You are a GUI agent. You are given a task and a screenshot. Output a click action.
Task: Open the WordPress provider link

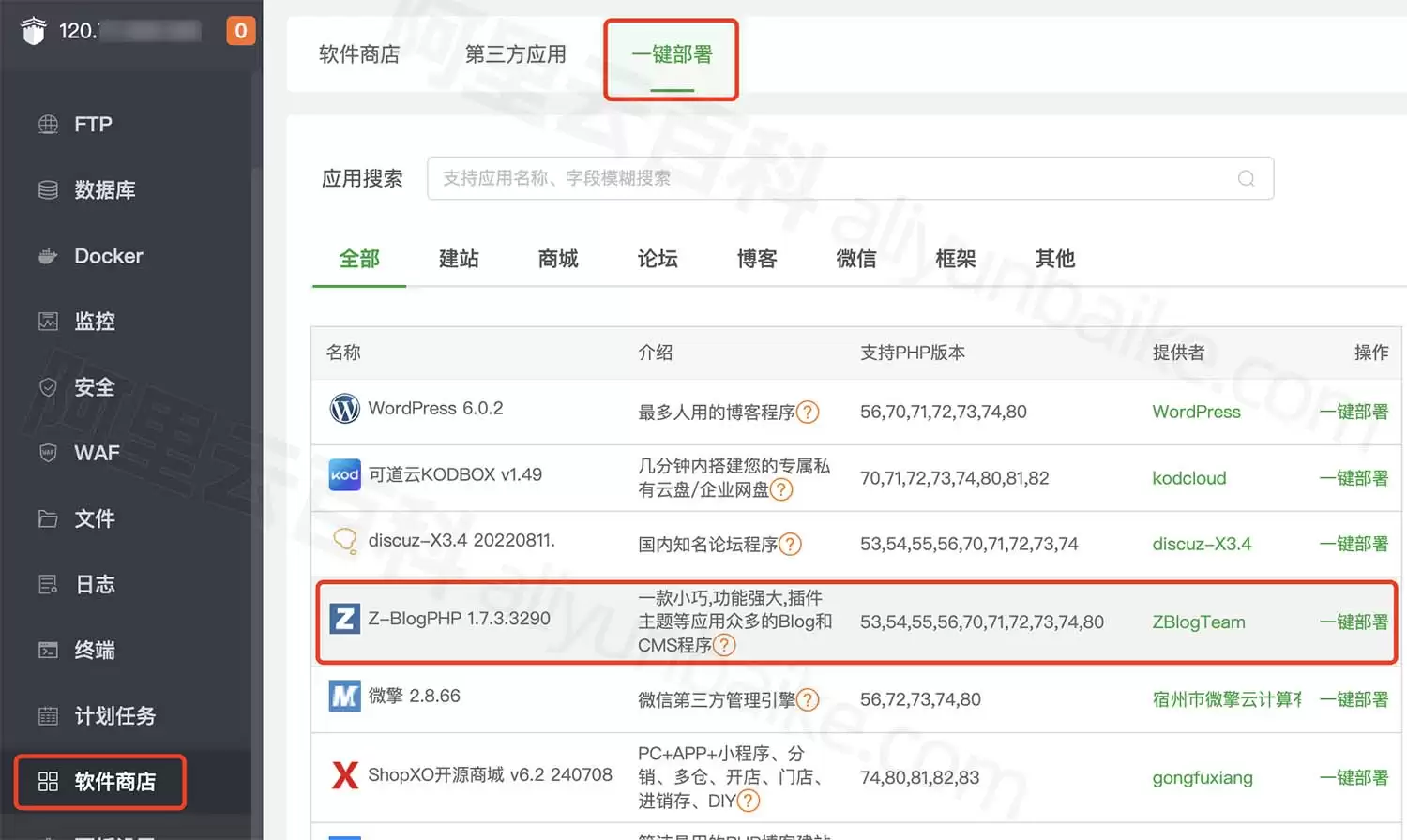(x=1196, y=412)
